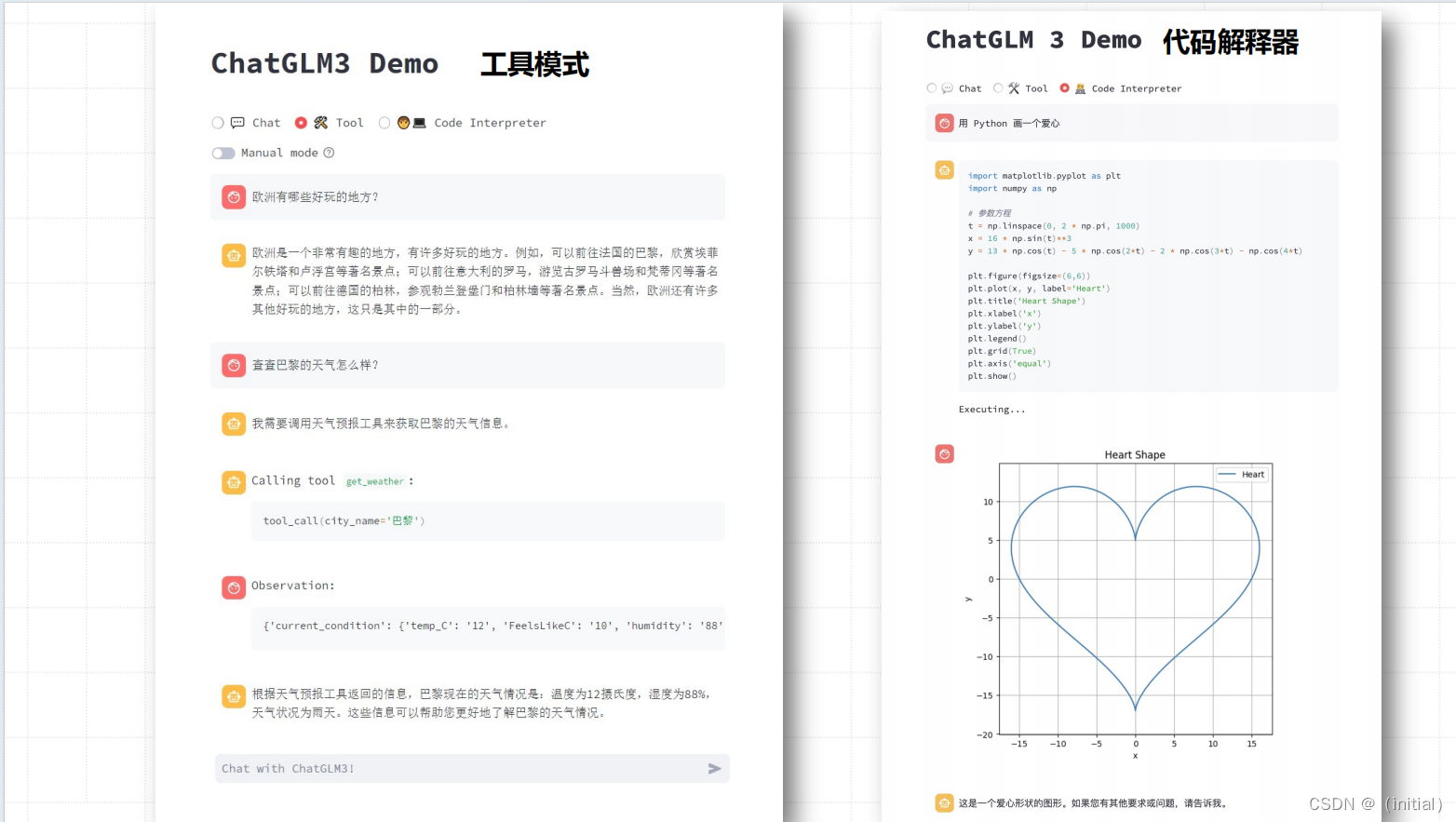Click the 'import matplotlib.pyplot as plt' code line
This screenshot has width=1456, height=822.
pos(1045,176)
